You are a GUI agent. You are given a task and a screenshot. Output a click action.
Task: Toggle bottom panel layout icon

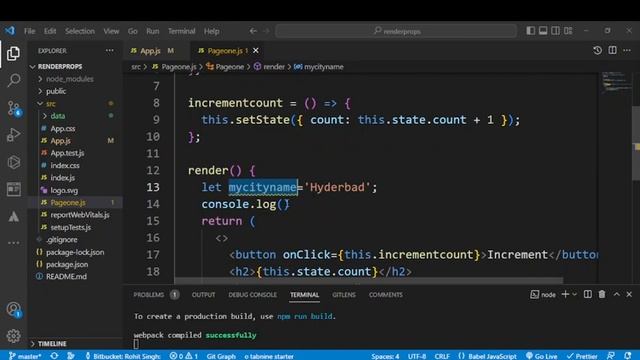(543, 31)
